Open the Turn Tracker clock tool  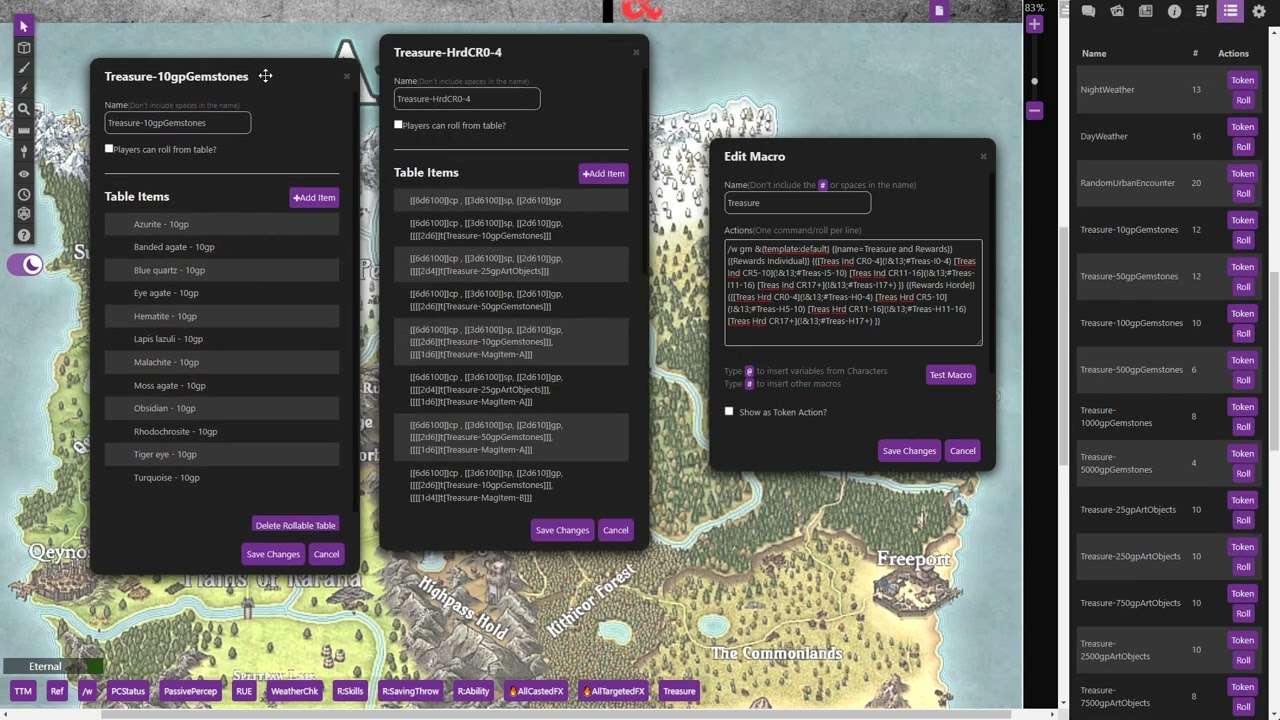tap(23, 194)
